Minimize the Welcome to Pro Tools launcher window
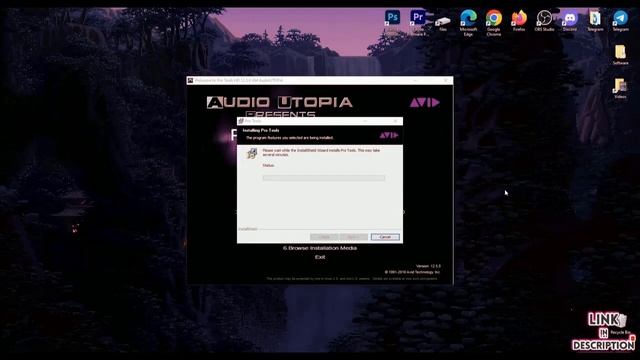640x360 pixels. 415,80
